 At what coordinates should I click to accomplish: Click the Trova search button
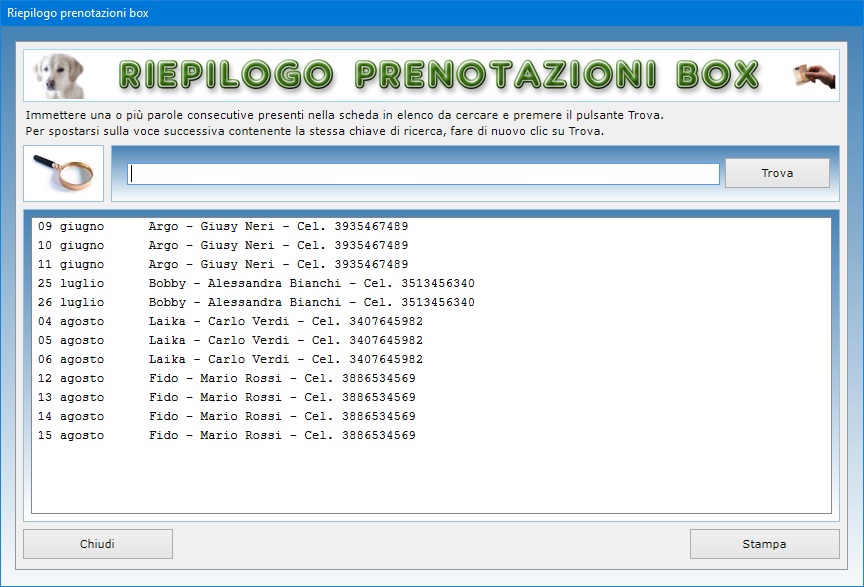point(777,173)
